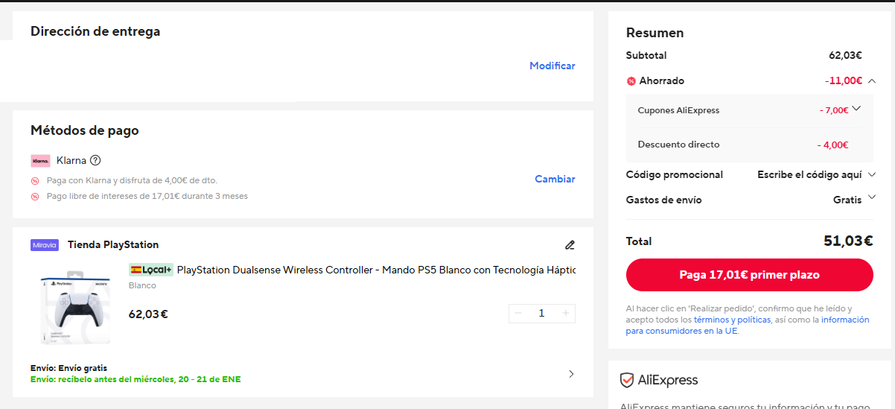Click the Blanco variant label
The width and height of the screenshot is (895, 409).
[x=142, y=285]
